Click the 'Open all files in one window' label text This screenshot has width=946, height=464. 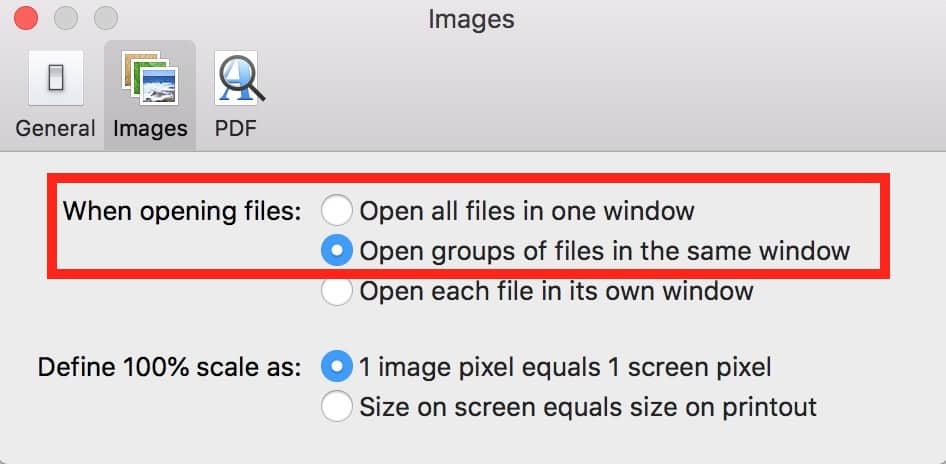tap(526, 211)
